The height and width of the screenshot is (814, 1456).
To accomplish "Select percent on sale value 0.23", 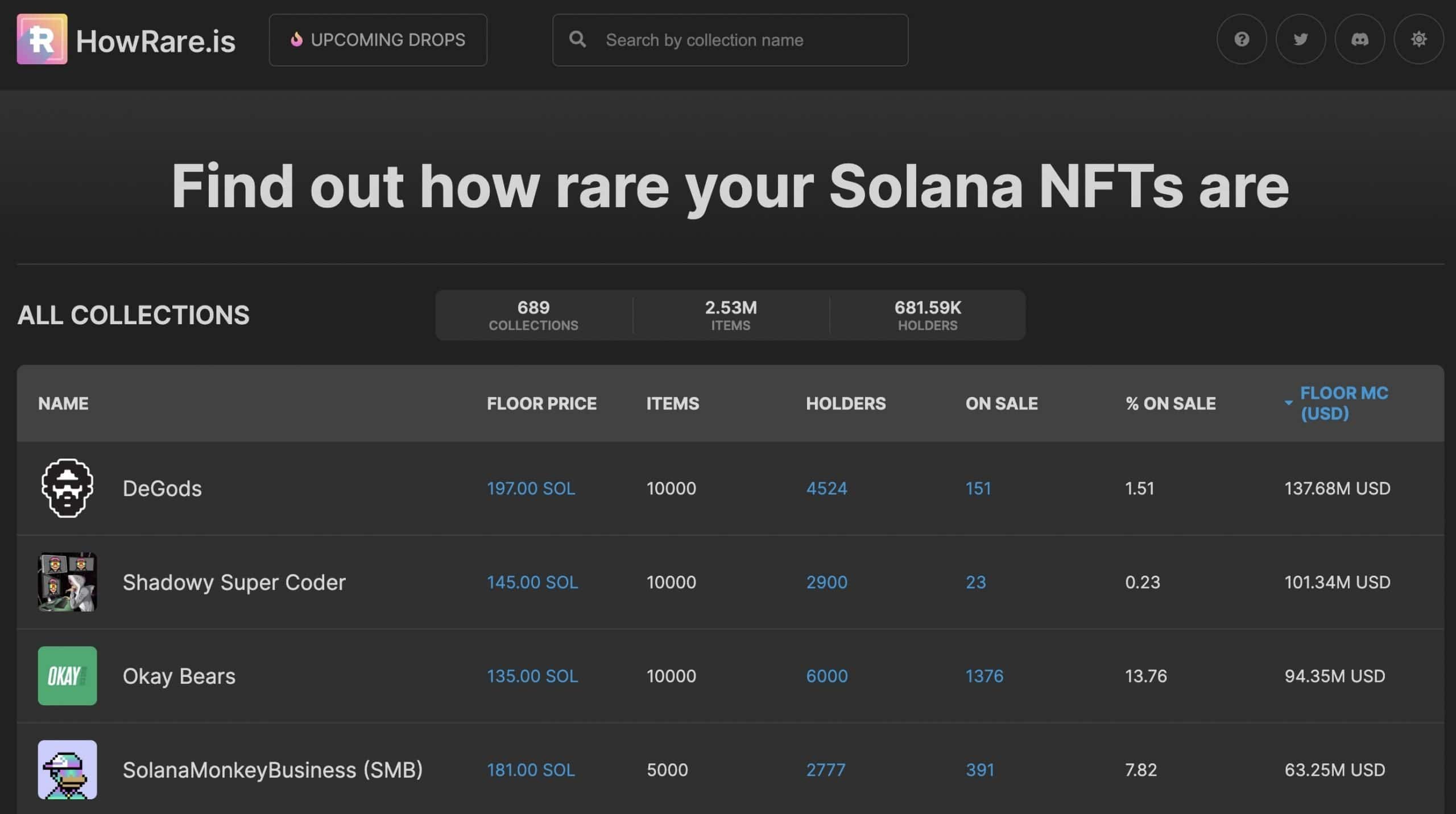I will point(1143,582).
